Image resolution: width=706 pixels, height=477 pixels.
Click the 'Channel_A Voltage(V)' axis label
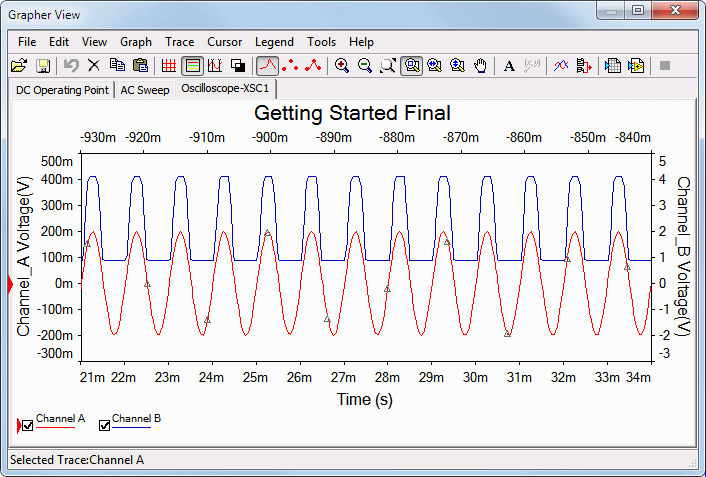pos(23,256)
